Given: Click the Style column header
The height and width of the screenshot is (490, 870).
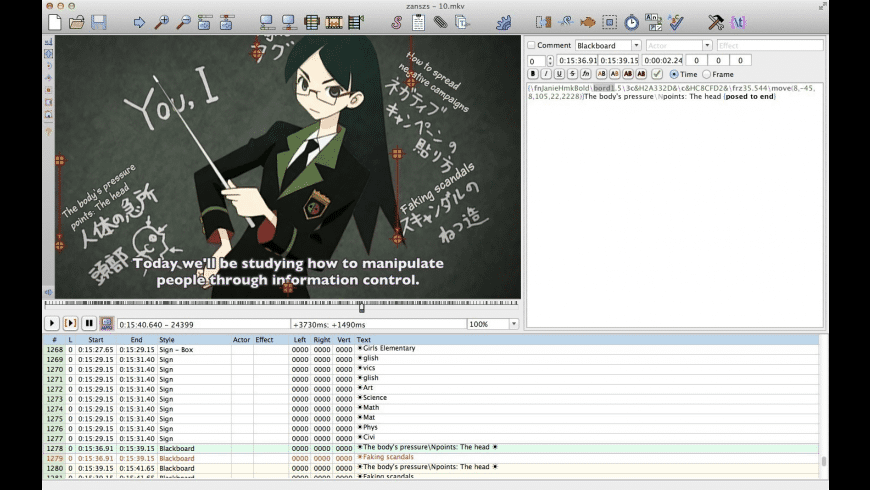Looking at the screenshot, I should [x=166, y=340].
